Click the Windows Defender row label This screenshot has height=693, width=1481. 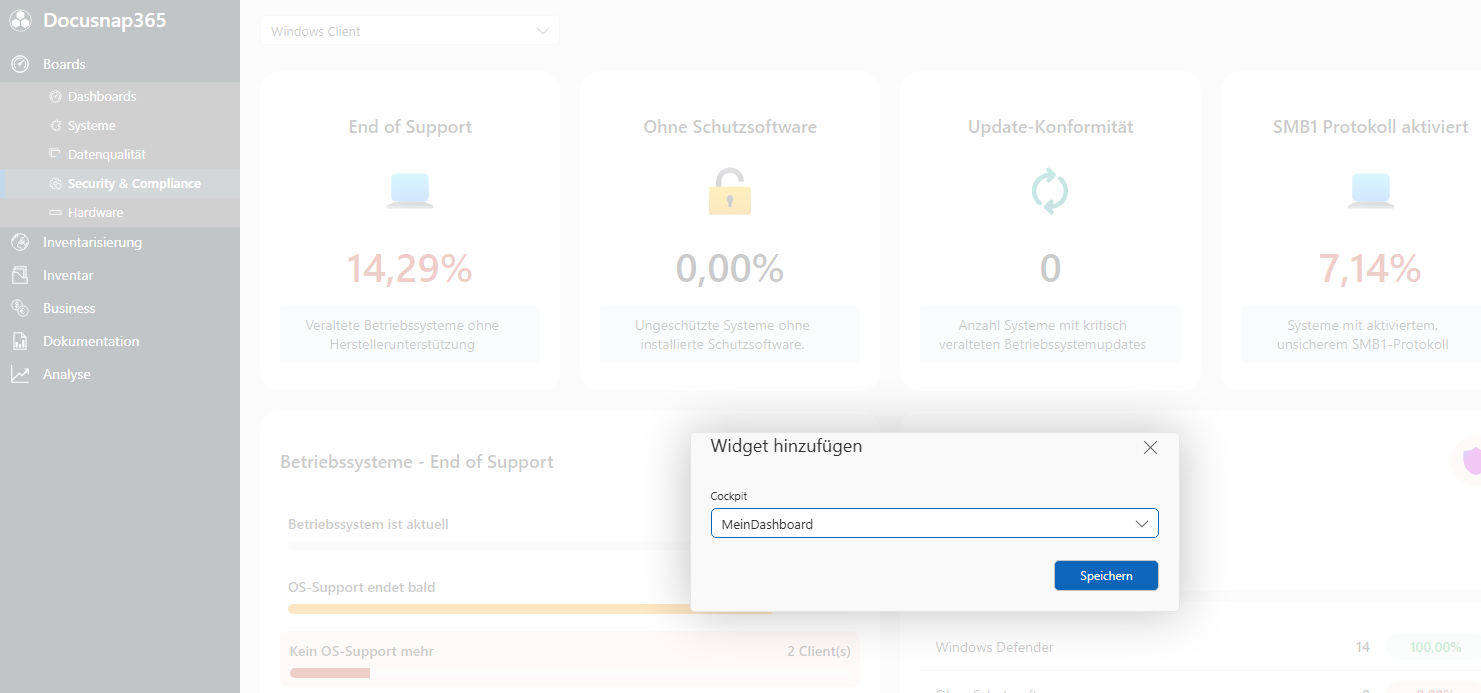(x=994, y=647)
